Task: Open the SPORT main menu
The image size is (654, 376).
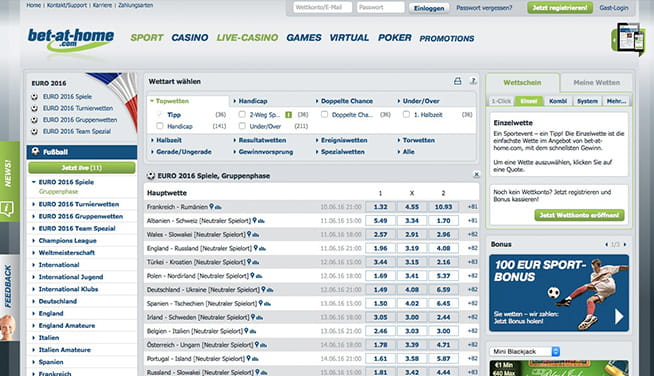Action: point(147,38)
